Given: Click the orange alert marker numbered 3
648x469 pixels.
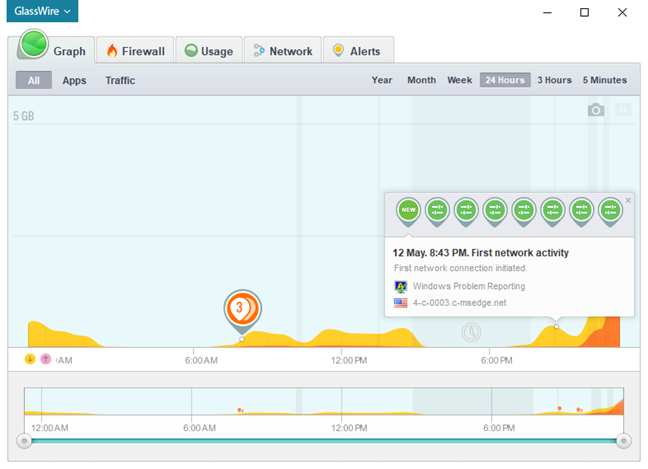Looking at the screenshot, I should pos(243,309).
